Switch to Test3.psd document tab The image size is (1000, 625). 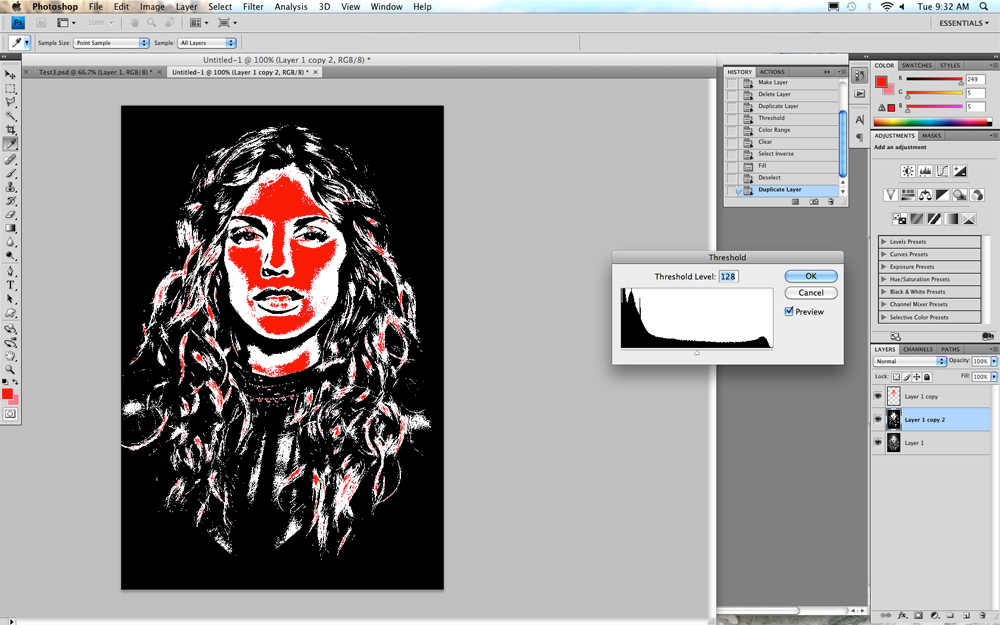(x=95, y=72)
